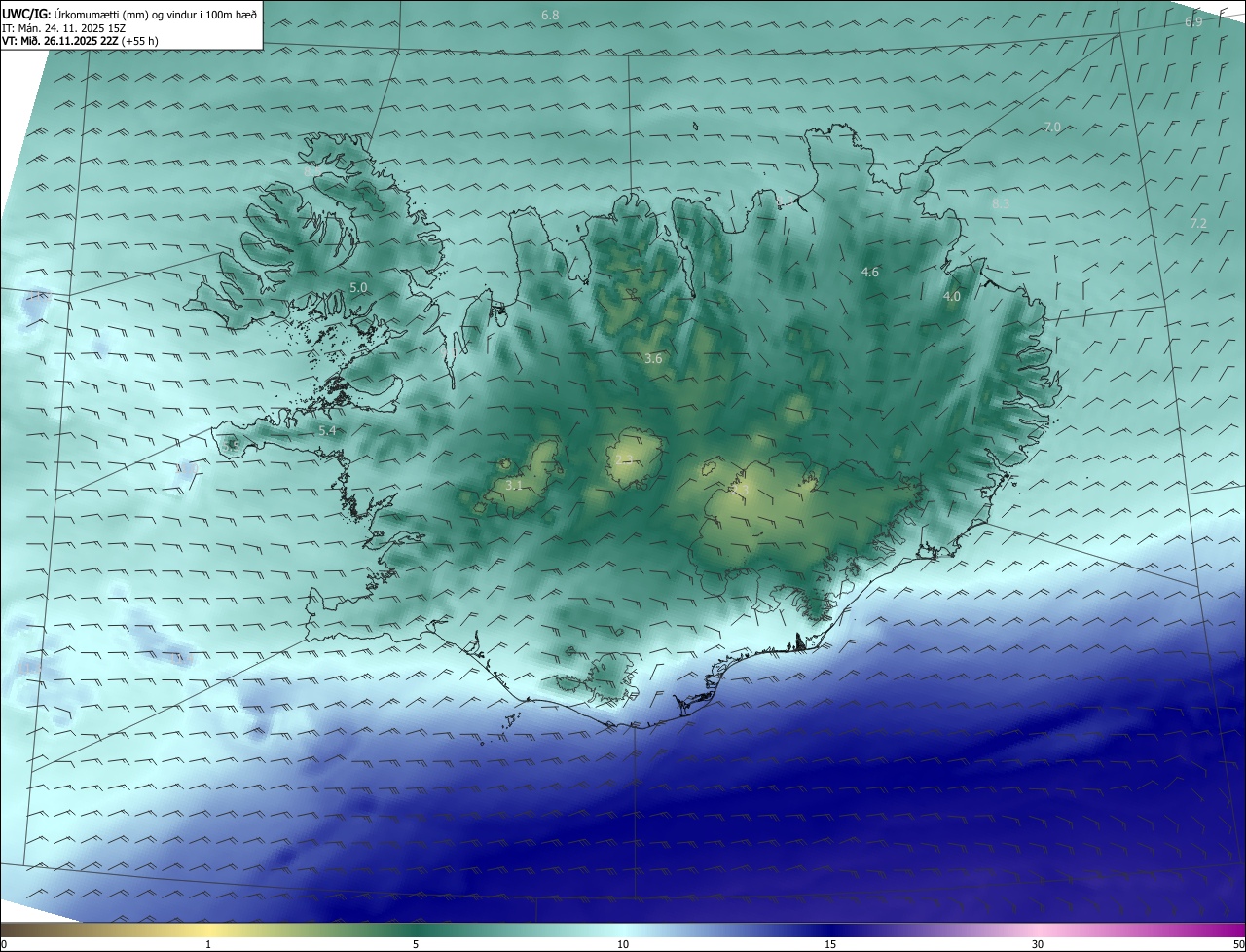Click the 50 tick on the color scale
Viewport: 1246px width, 952px height.
1238,944
